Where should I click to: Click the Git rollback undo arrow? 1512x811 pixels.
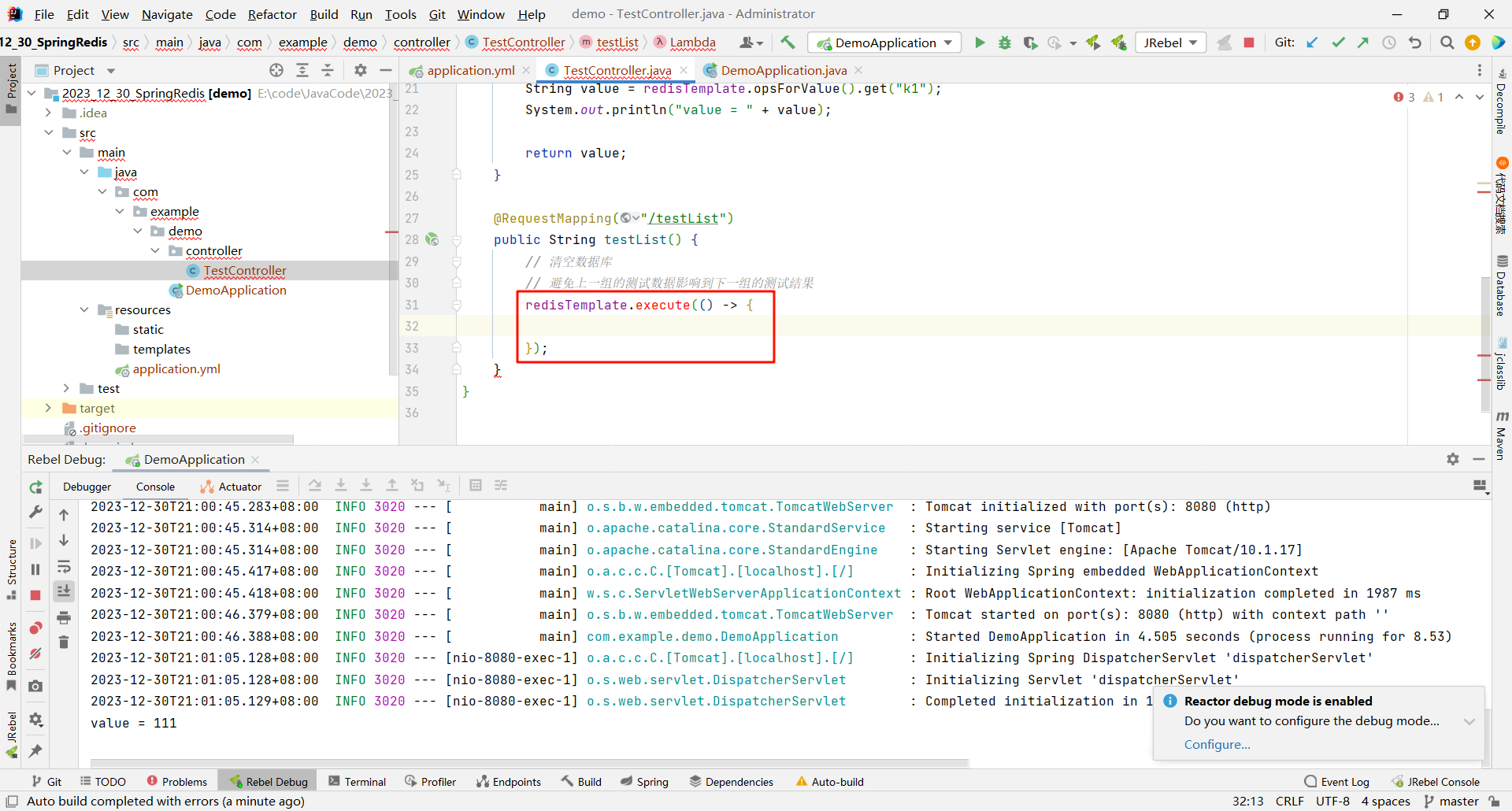(1415, 43)
